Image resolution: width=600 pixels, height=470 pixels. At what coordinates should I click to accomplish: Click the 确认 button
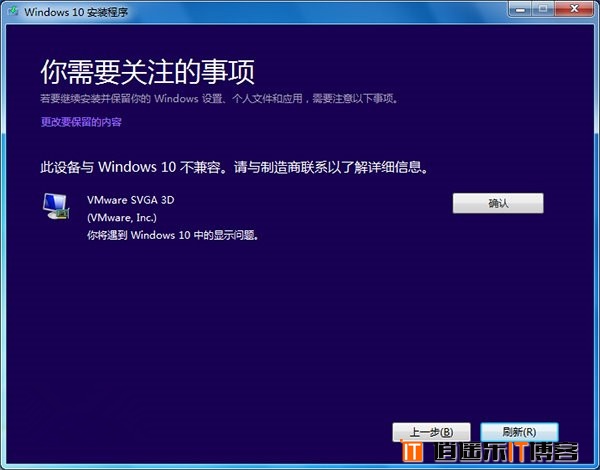pos(498,203)
